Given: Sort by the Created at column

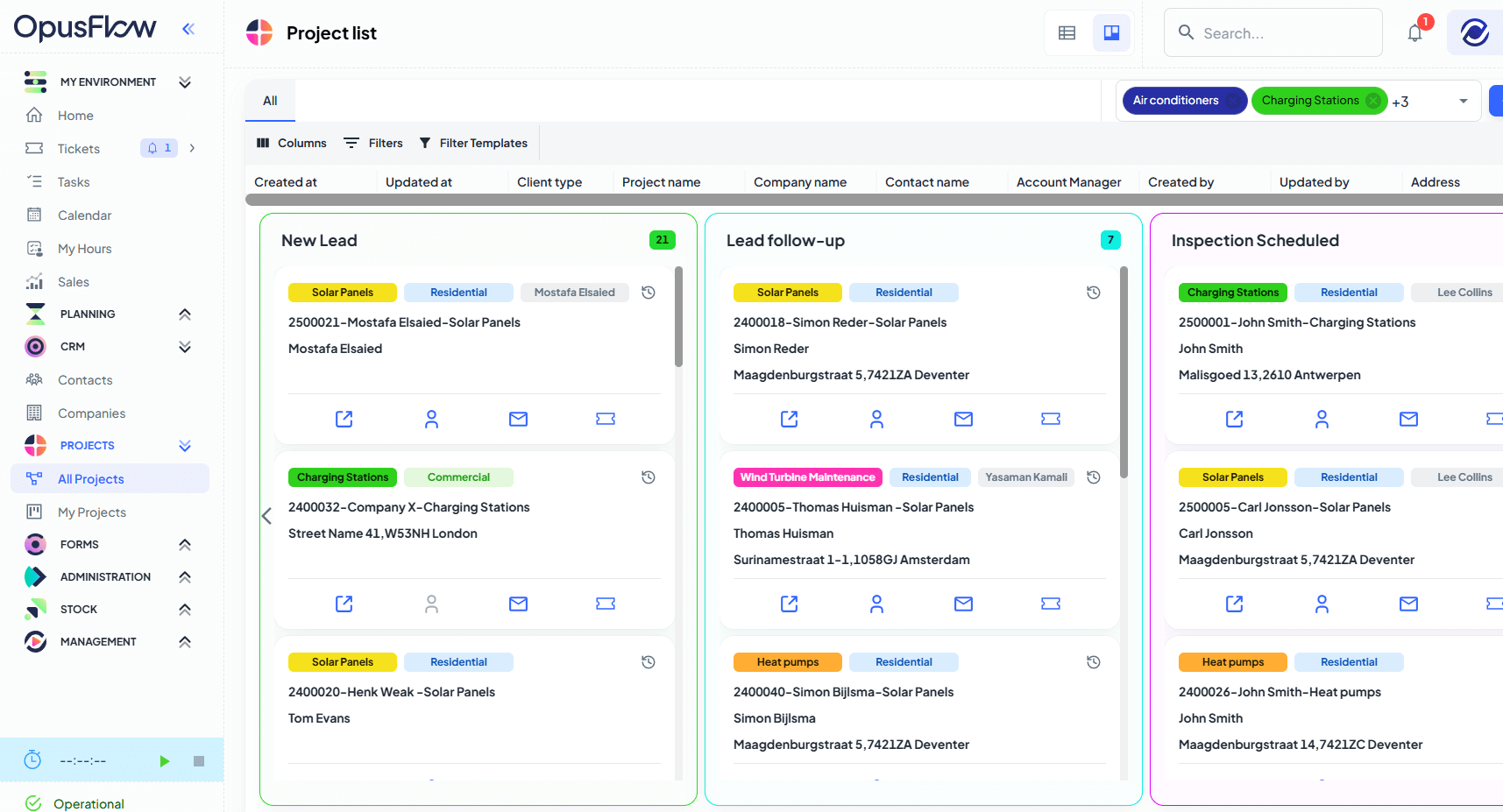Looking at the screenshot, I should coord(286,182).
